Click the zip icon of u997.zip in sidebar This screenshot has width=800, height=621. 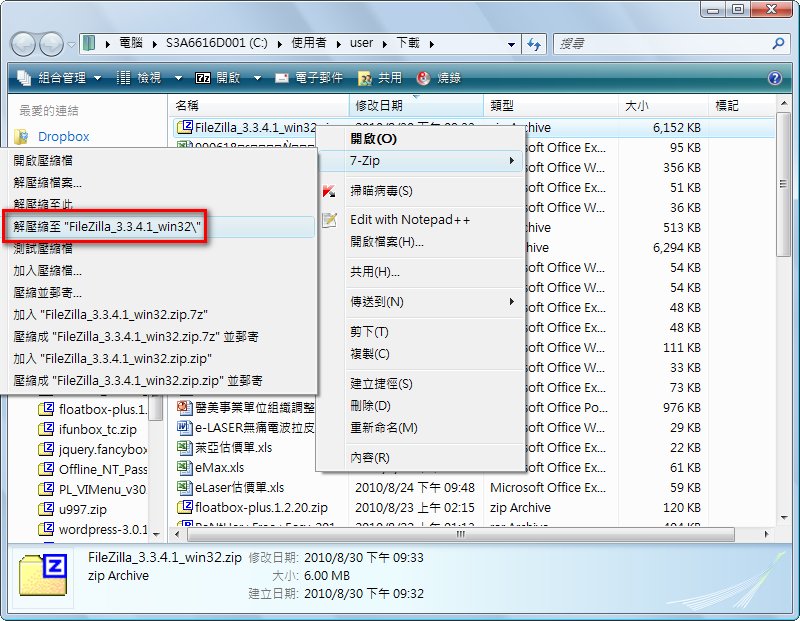tap(46, 509)
